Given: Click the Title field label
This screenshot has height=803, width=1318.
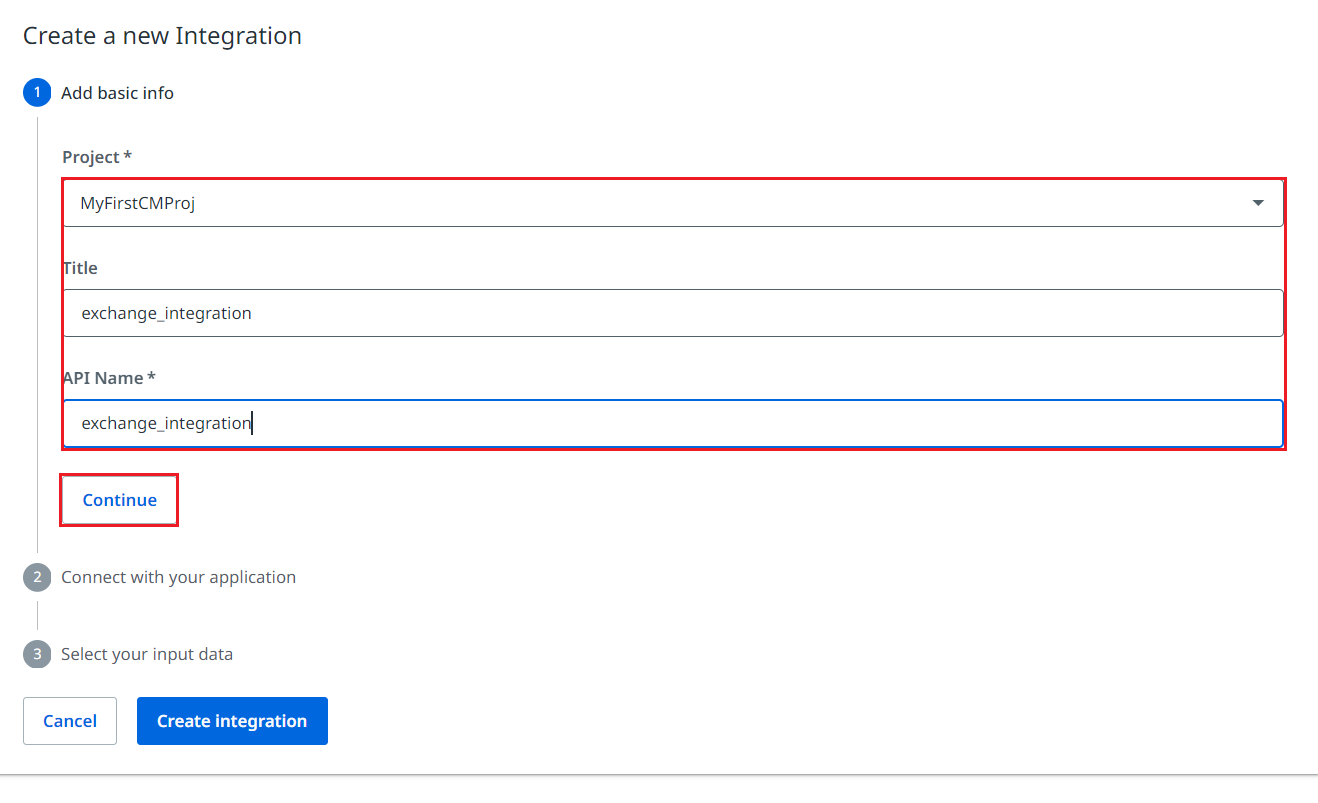Looking at the screenshot, I should [x=80, y=268].
